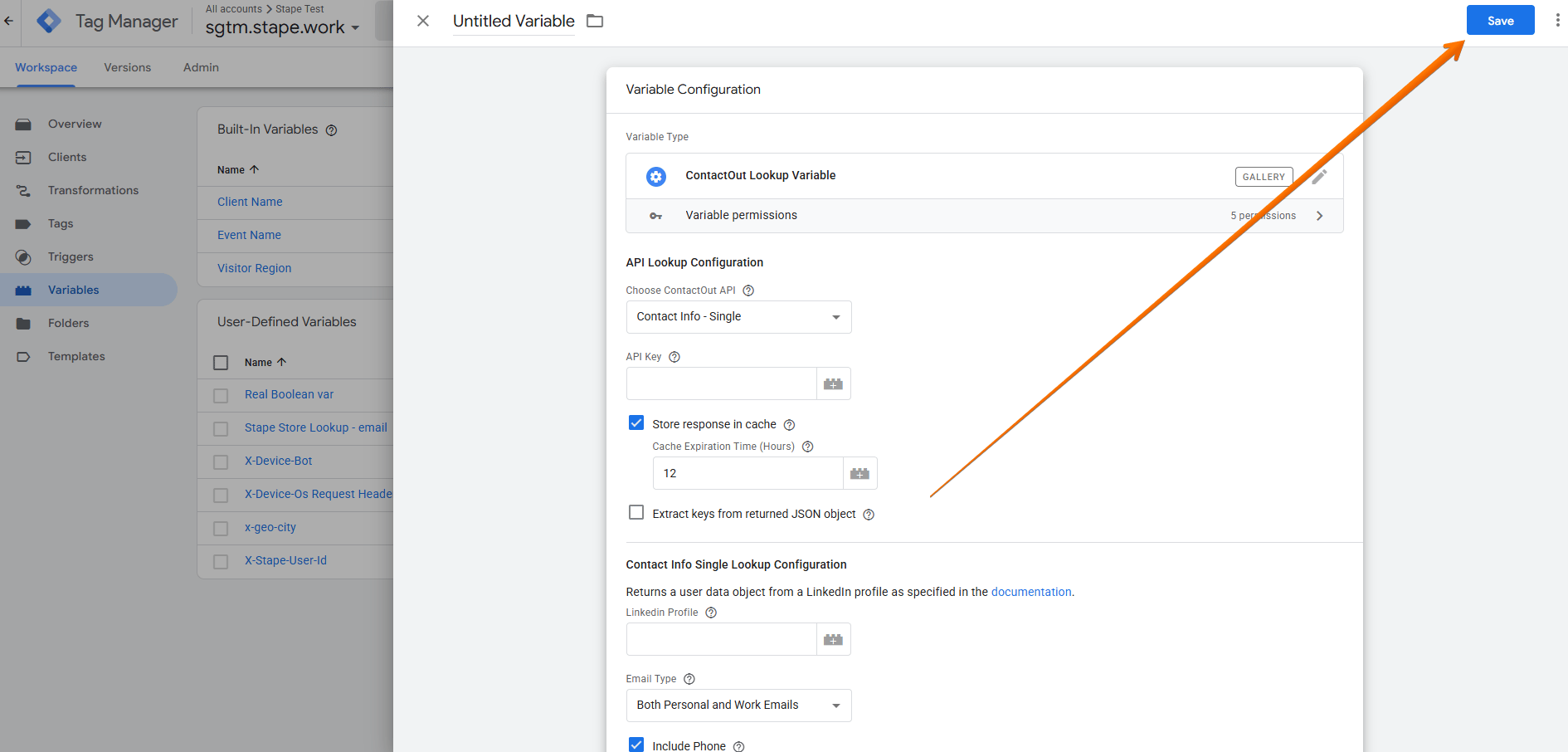1568x752 pixels.
Task: Click help icon beside Cache Expiration Time
Action: click(808, 447)
